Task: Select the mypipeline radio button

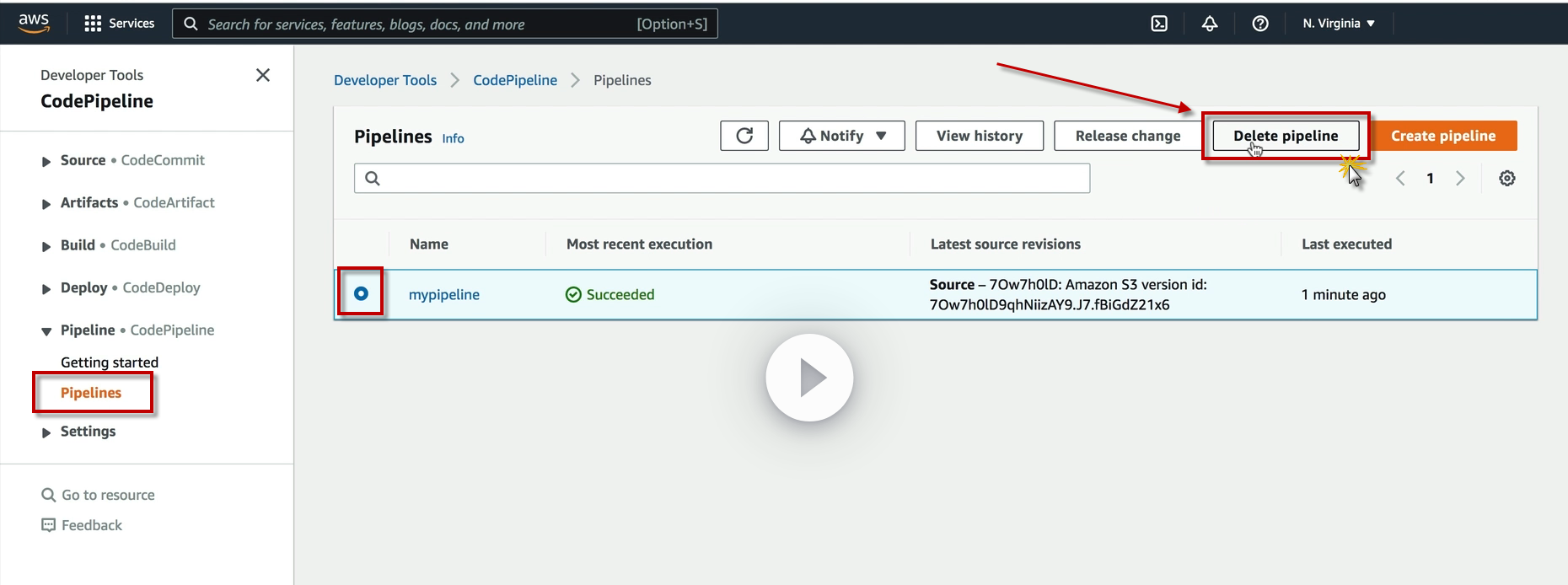Action: 361,293
